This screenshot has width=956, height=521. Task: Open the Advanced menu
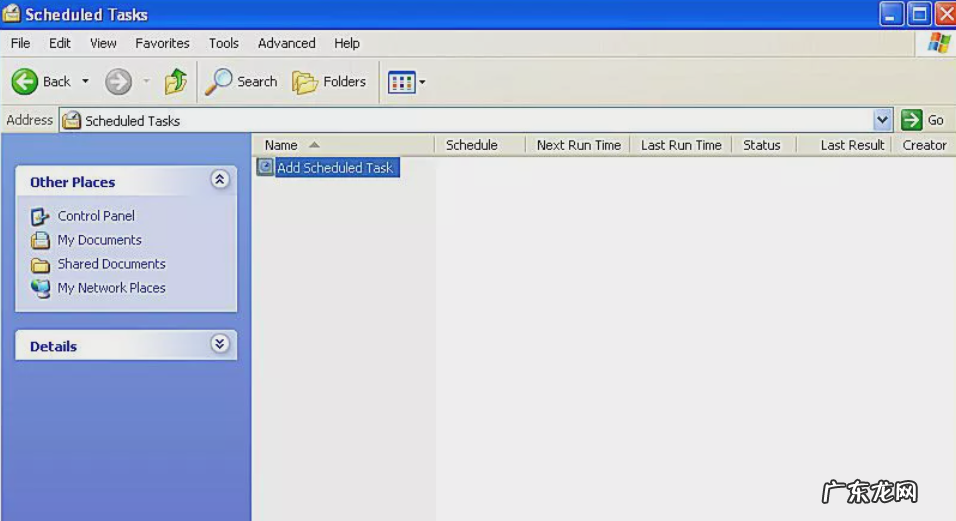pyautogui.click(x=287, y=43)
